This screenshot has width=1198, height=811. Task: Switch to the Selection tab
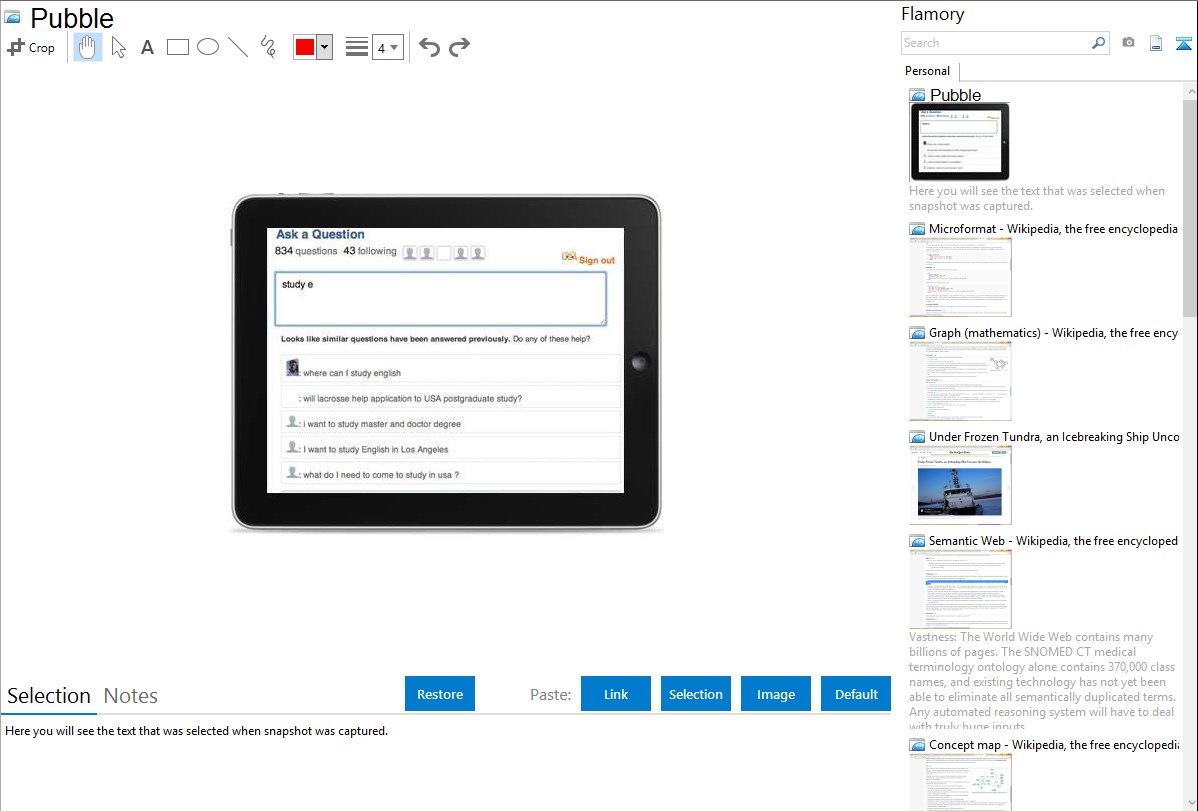click(x=49, y=696)
